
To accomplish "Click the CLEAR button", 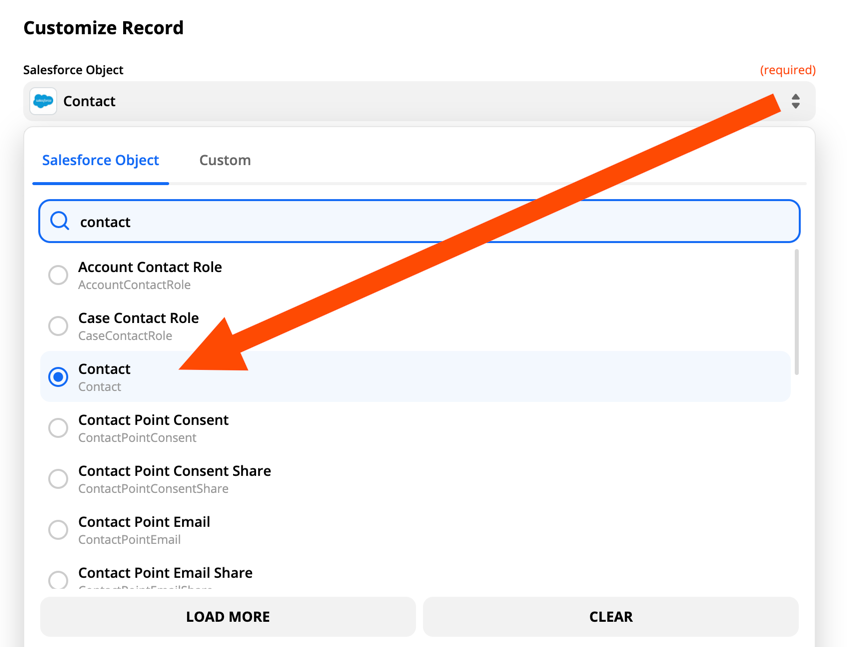I will (x=611, y=617).
